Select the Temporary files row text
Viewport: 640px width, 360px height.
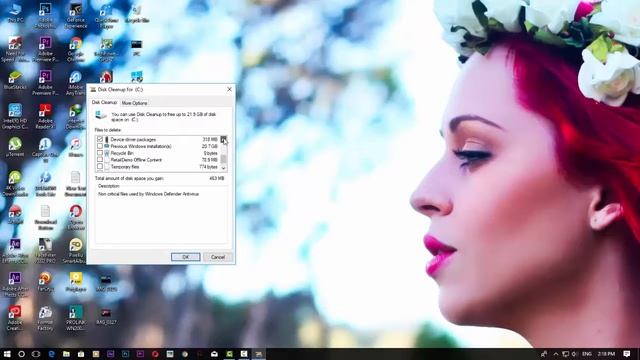125,167
